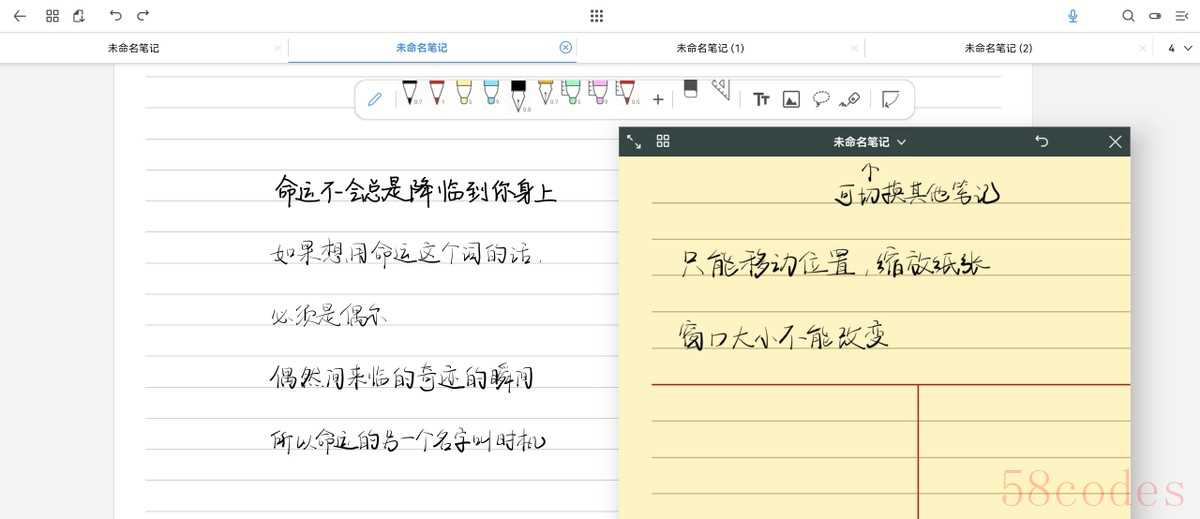Choose the orange-capped fountain pen
Screen dimensions: 1200x519
coord(545,93)
